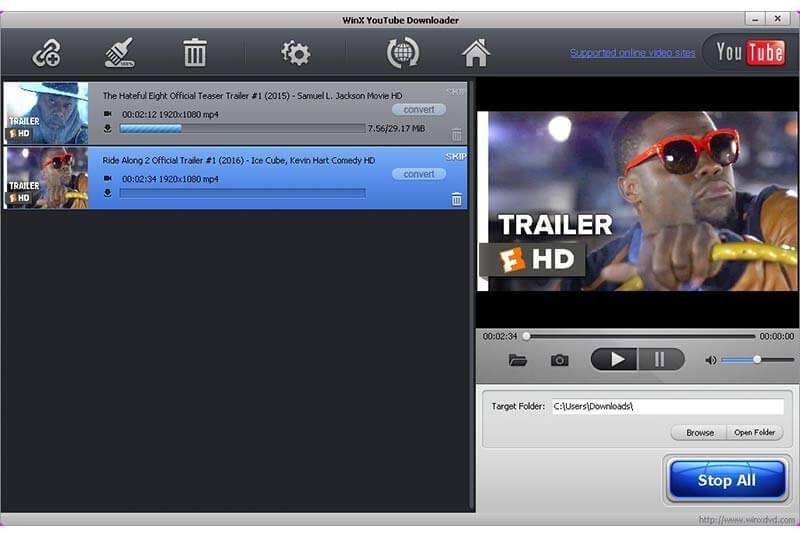Pause the preview video
800x537 pixels.
pos(661,360)
